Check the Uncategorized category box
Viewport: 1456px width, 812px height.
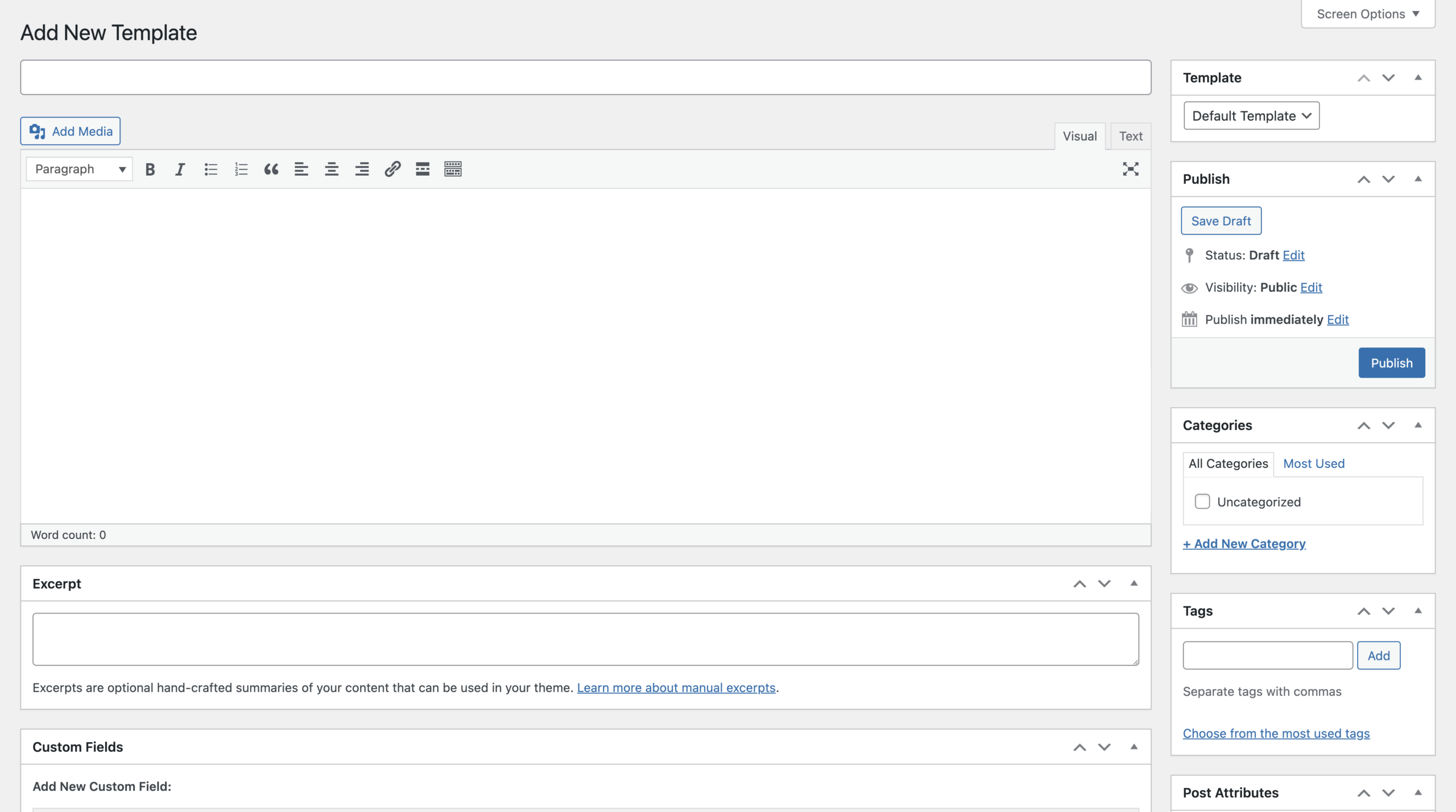tap(1202, 502)
